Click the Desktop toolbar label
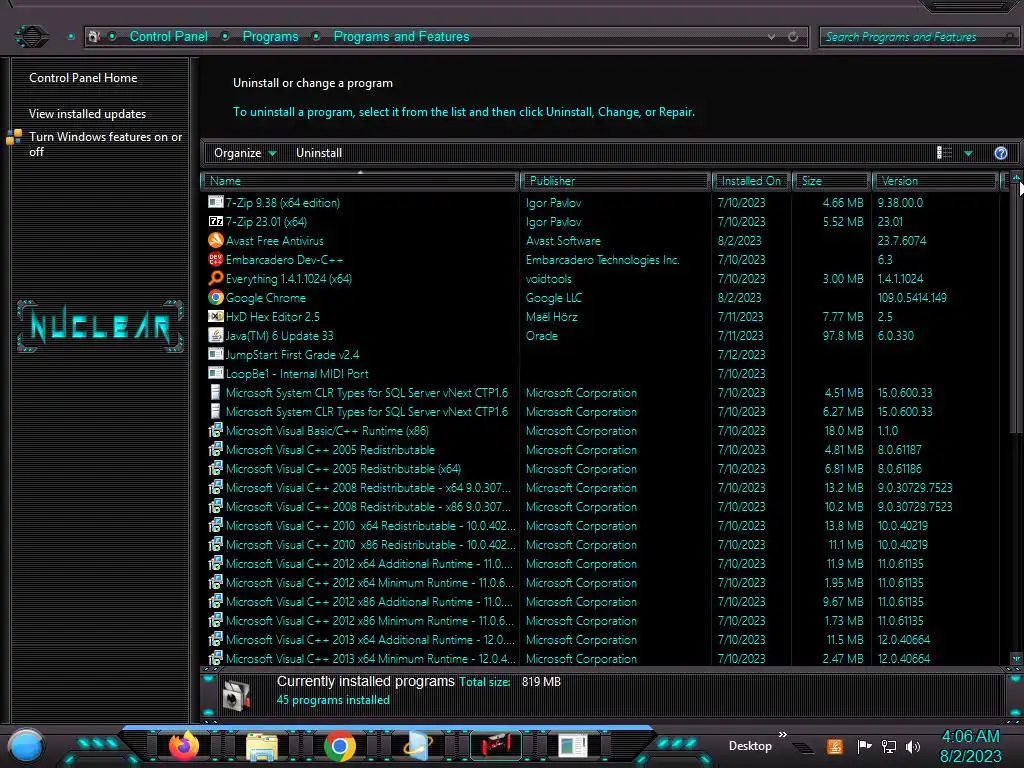Image resolution: width=1024 pixels, height=768 pixels. pyautogui.click(x=750, y=746)
